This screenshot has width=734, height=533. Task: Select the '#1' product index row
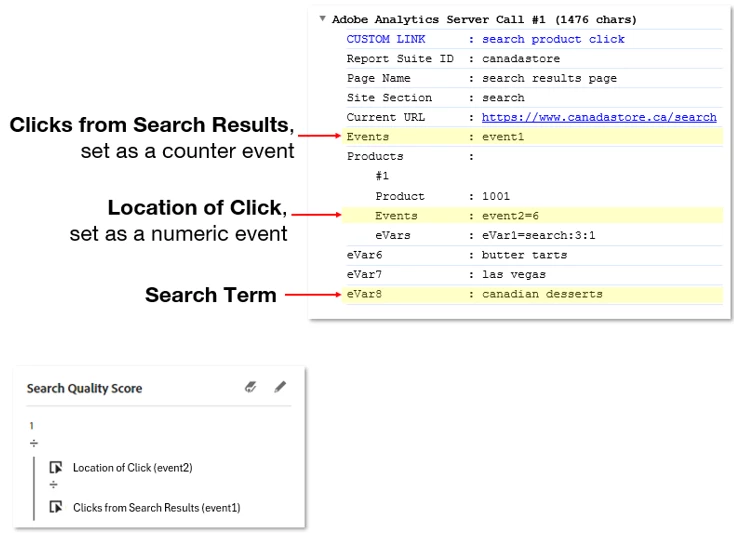click(x=382, y=176)
